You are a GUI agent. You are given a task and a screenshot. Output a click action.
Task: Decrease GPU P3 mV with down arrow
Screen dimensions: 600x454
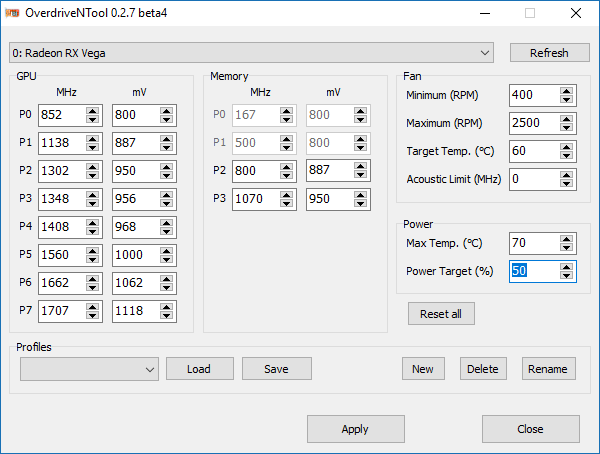tap(166, 203)
